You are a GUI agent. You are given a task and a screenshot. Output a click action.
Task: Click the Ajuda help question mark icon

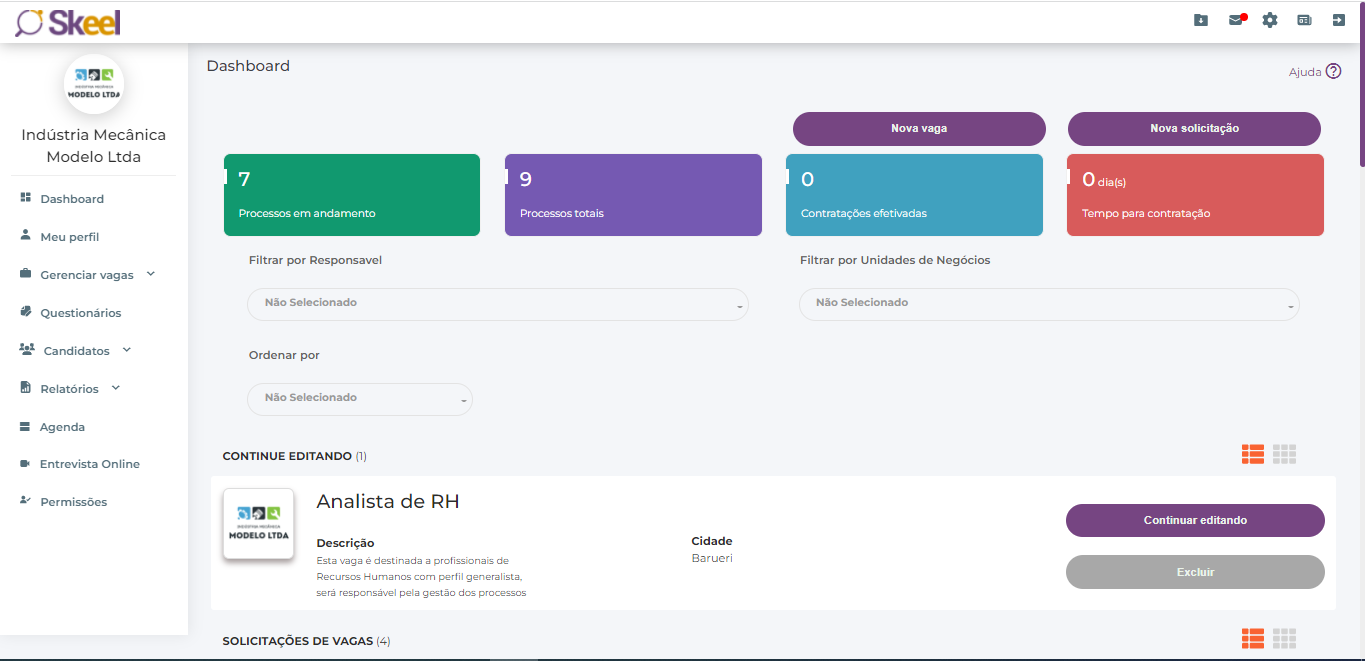1333,72
